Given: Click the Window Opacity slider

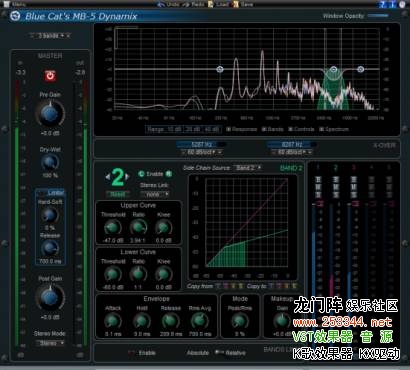Looking at the screenshot, I should click(x=378, y=16).
